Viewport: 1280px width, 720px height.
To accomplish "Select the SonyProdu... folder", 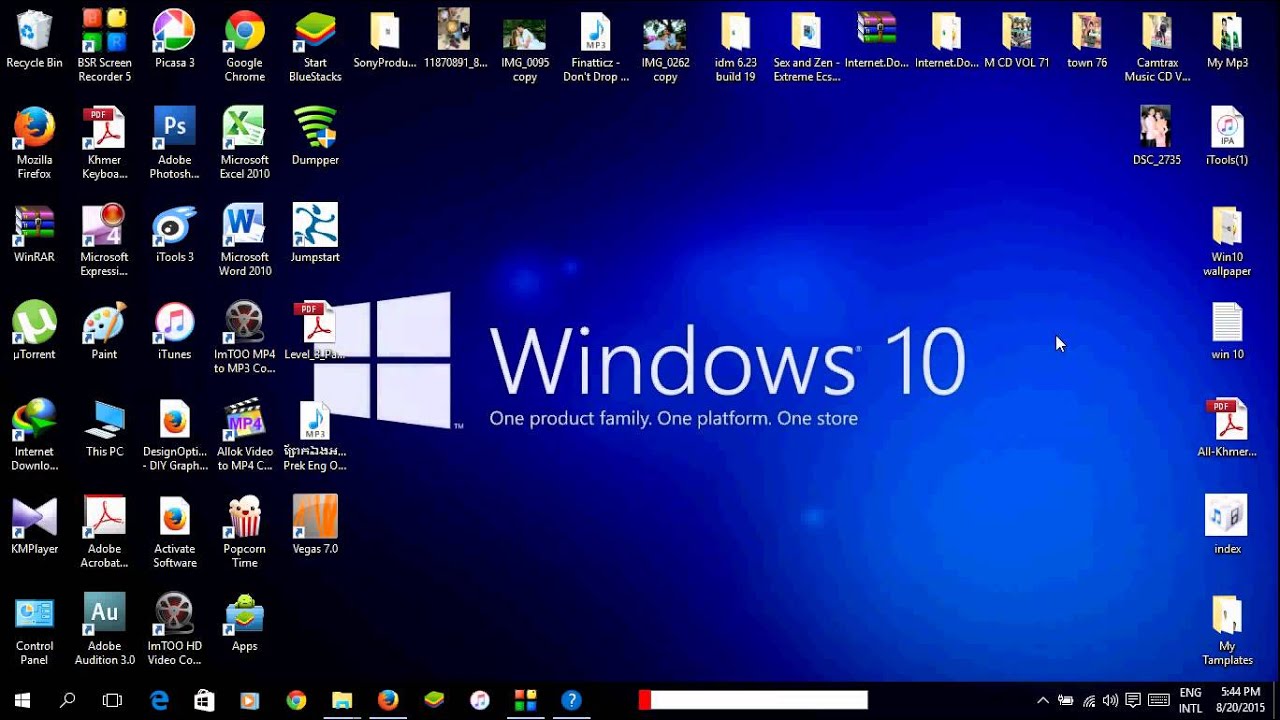I will coord(385,41).
